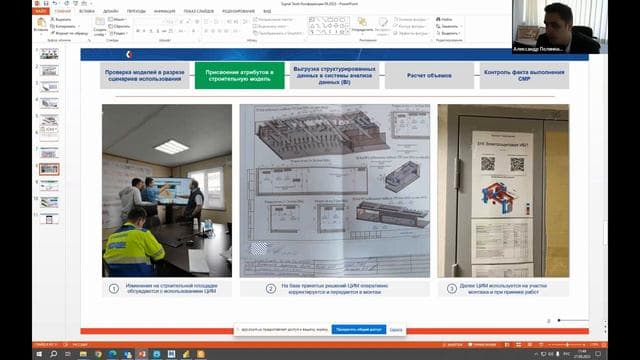Click the Save icon in quick access toolbar
640x360 pixels.
click(x=46, y=3)
